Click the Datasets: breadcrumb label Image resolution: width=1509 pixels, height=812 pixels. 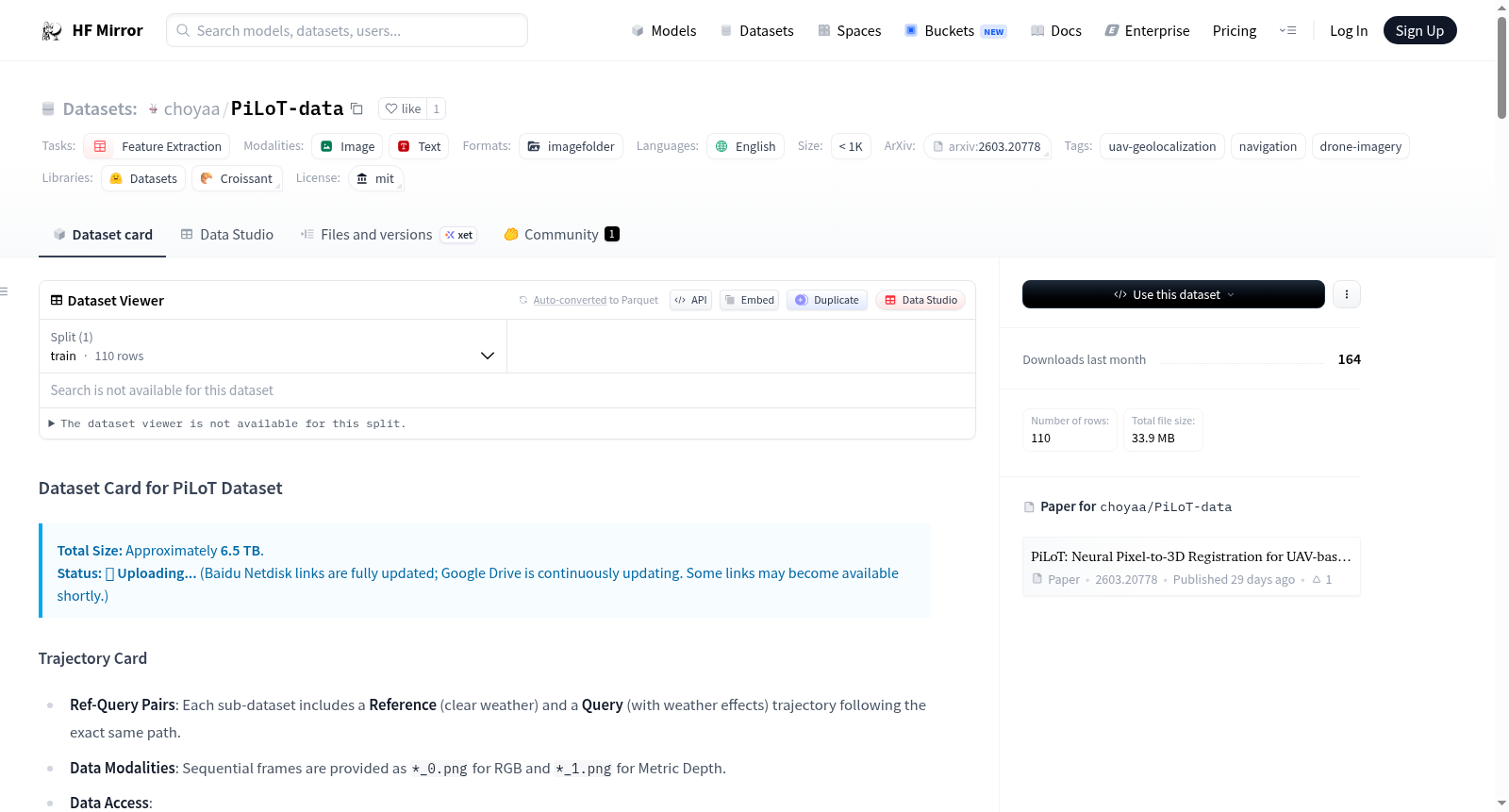click(x=100, y=109)
